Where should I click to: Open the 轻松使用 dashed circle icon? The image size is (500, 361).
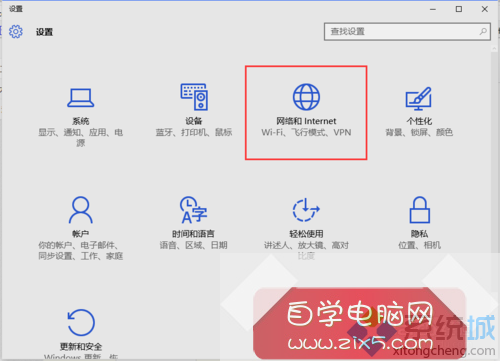[x=306, y=210]
